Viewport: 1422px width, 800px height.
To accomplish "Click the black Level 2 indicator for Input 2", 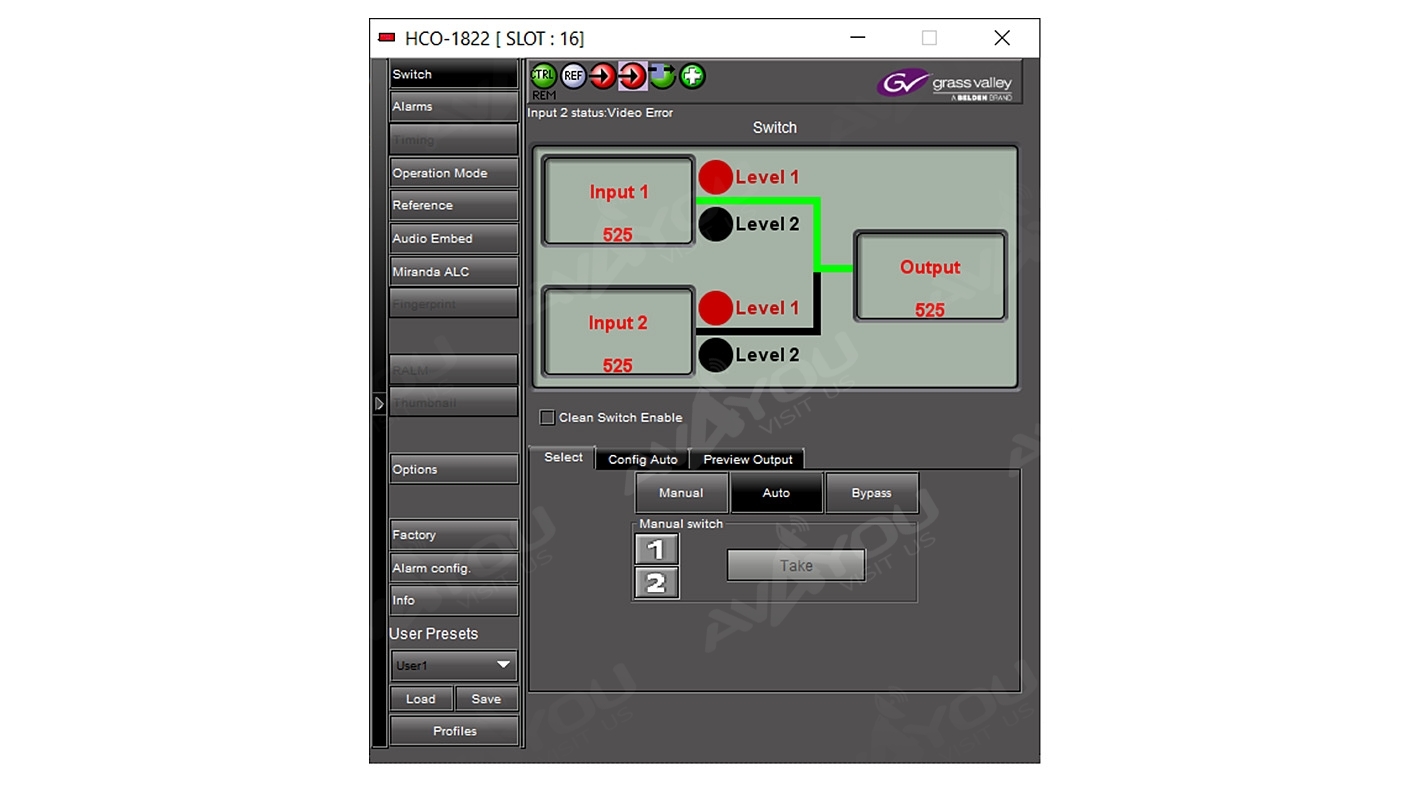I will (x=716, y=355).
